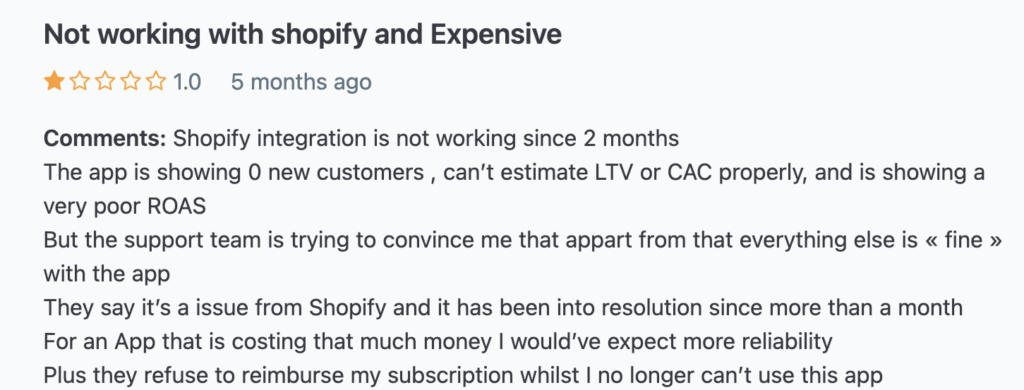Click the line about refusing to reimburse subscription
This screenshot has width=1024, height=390.
(x=463, y=376)
